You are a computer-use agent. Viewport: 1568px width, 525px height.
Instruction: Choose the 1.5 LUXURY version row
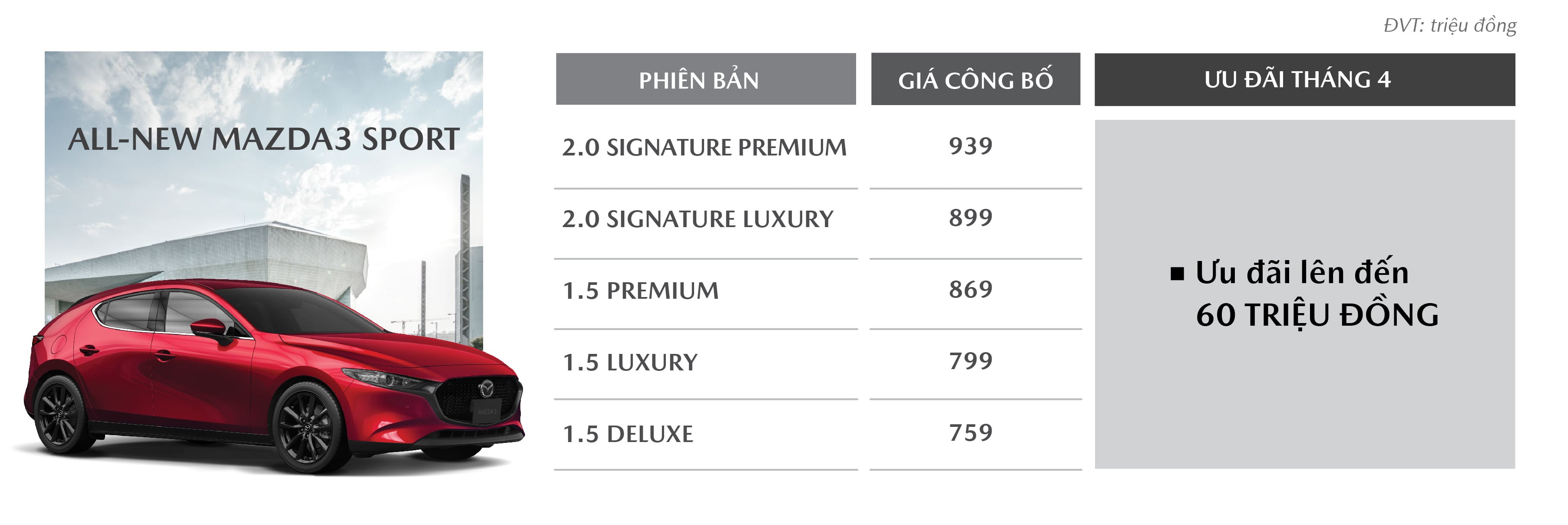click(629, 363)
